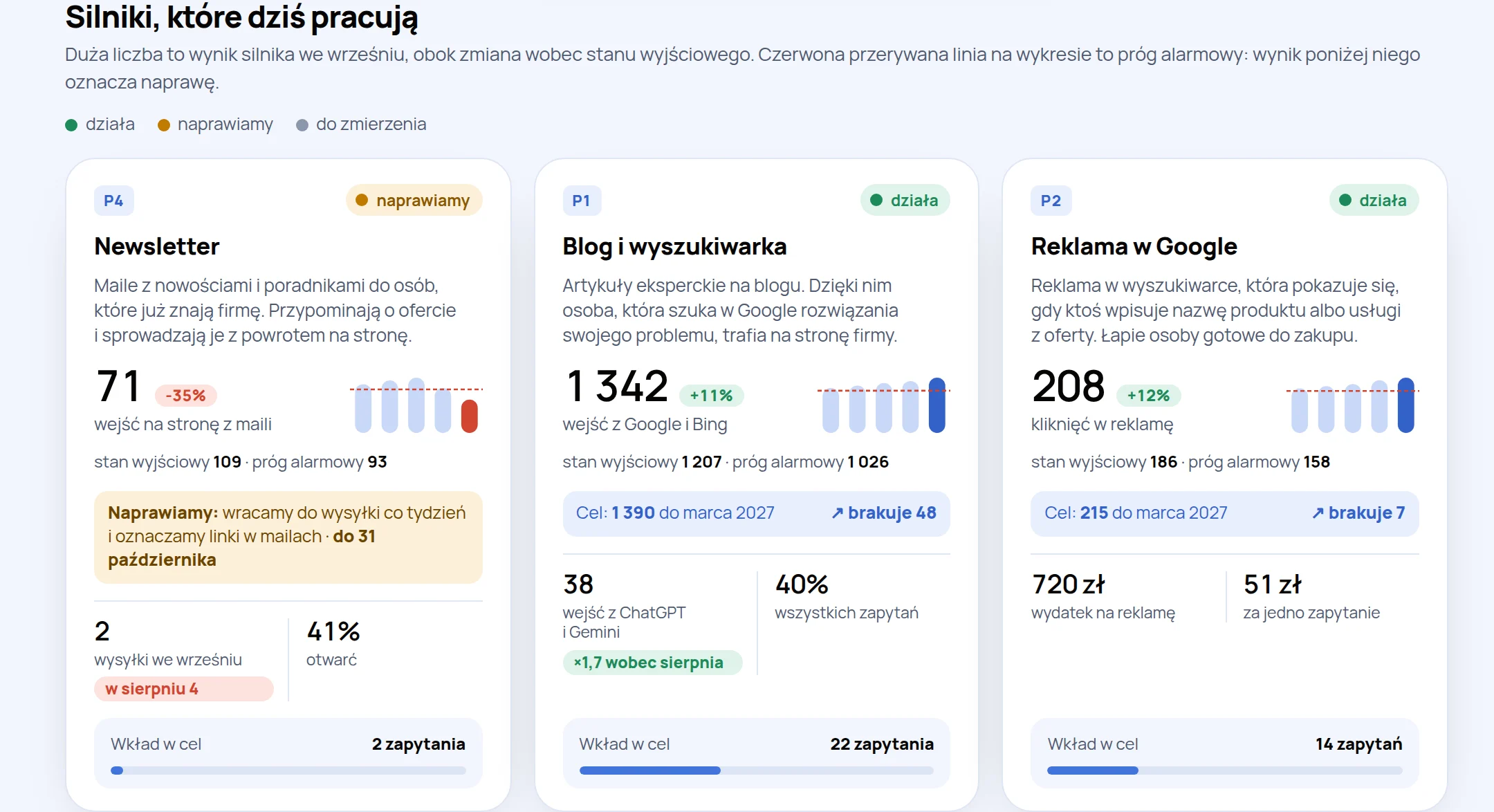Image resolution: width=1494 pixels, height=812 pixels.
Task: Click the arrow icon before 'brakuje 48'
Action: (x=837, y=513)
